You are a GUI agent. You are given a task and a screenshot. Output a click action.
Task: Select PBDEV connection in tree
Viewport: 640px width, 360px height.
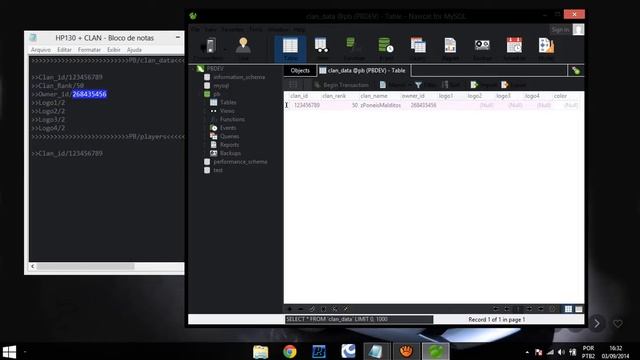click(211, 69)
